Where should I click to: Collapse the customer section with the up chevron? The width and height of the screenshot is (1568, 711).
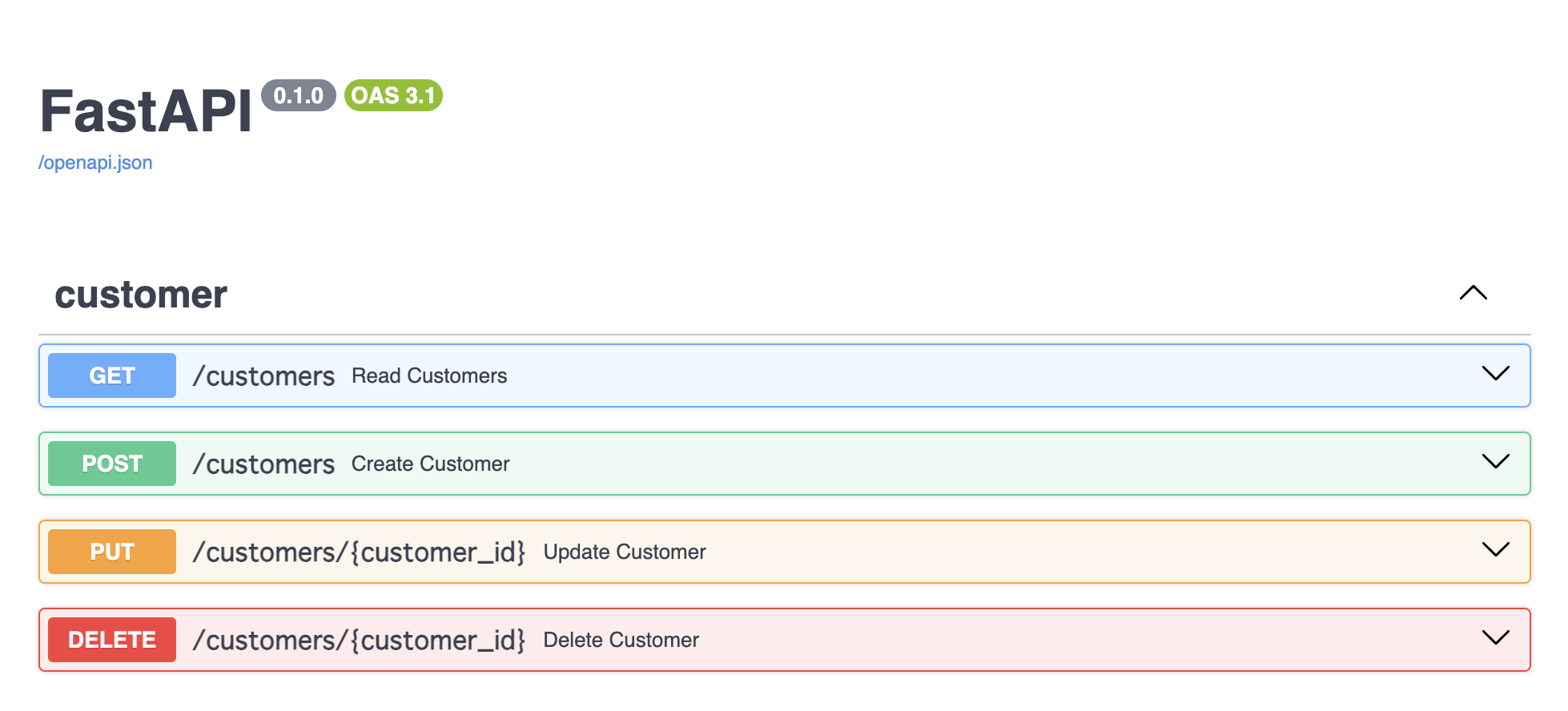[1473, 293]
